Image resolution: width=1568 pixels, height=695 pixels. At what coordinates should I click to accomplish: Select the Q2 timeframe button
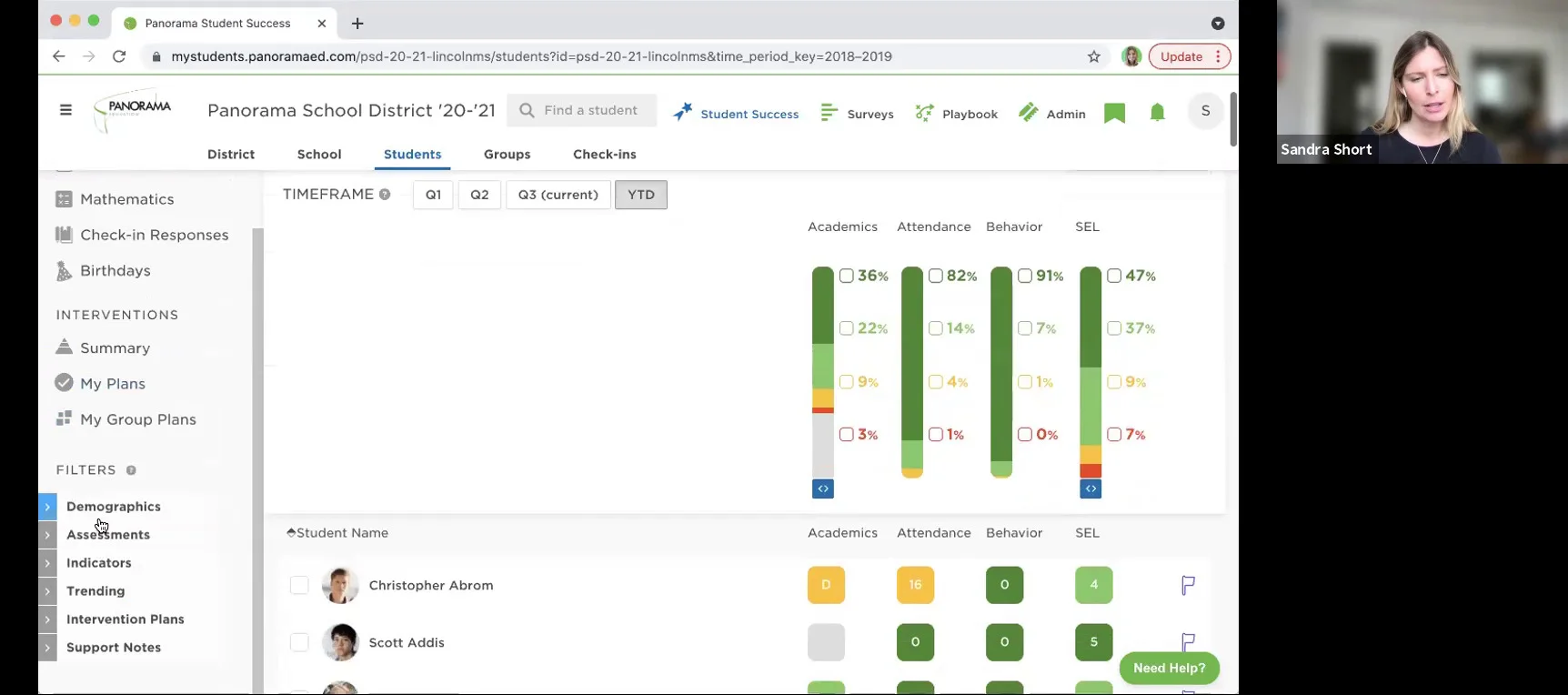(x=479, y=195)
